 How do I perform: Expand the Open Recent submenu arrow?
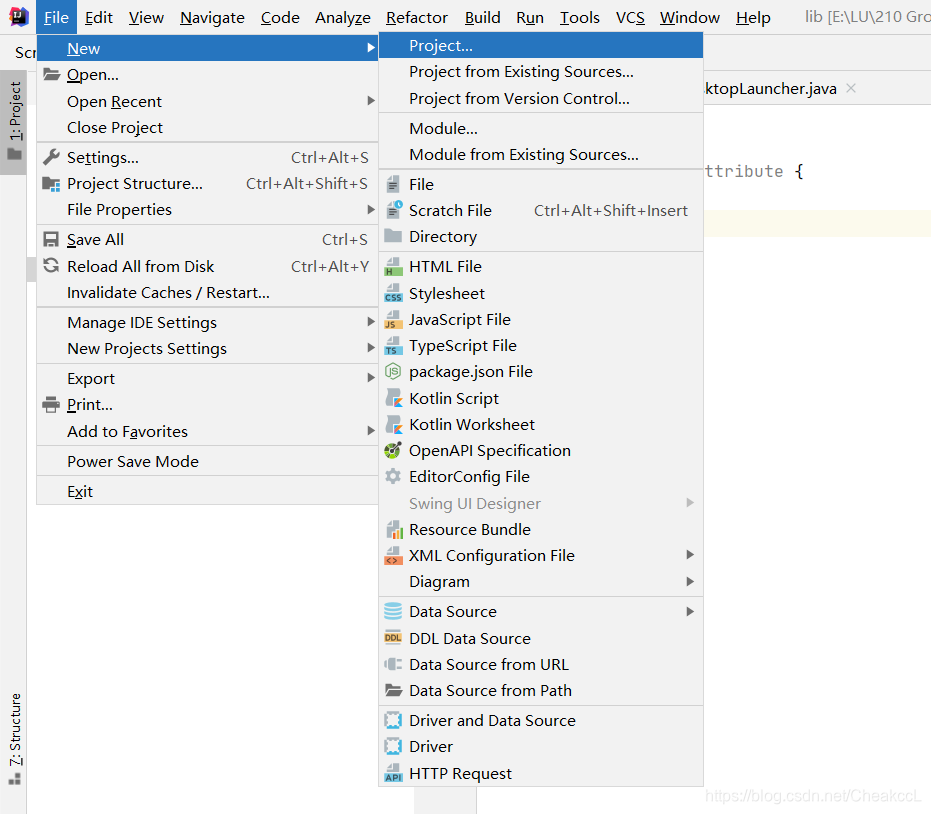pos(371,101)
